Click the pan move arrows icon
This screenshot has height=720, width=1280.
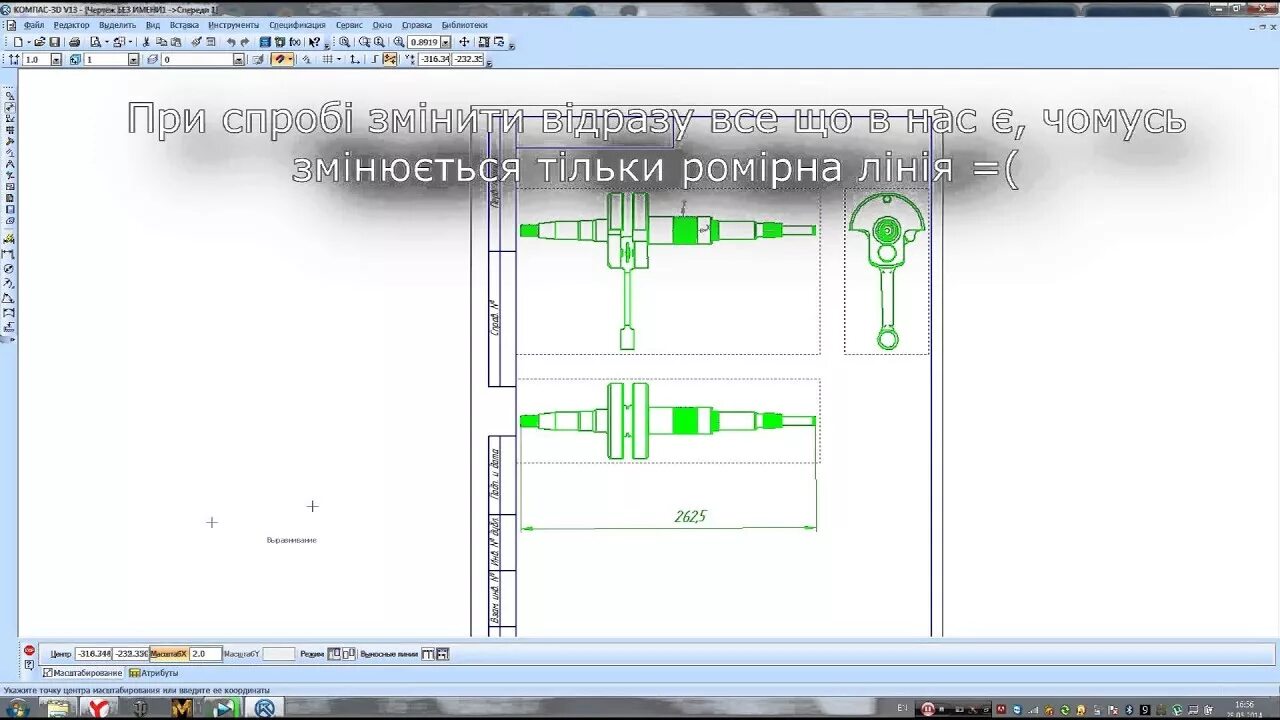pos(464,42)
